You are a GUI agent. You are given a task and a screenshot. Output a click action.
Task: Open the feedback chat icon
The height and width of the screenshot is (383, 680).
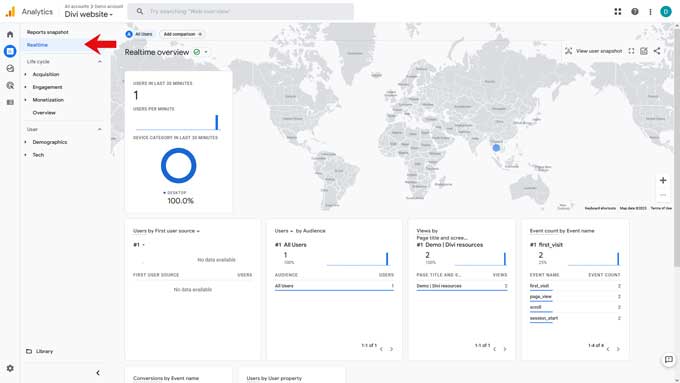tap(668, 360)
